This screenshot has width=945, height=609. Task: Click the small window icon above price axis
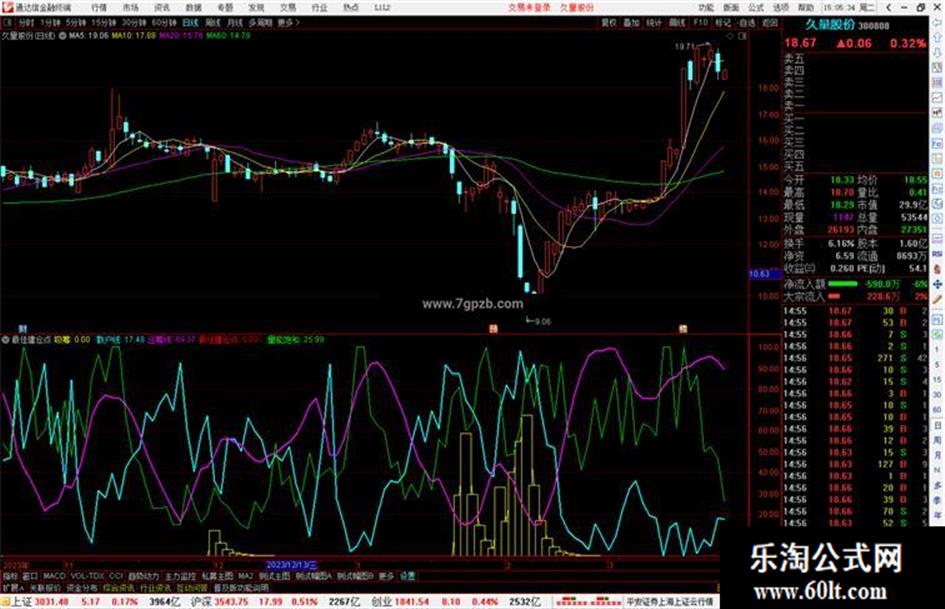(x=742, y=36)
